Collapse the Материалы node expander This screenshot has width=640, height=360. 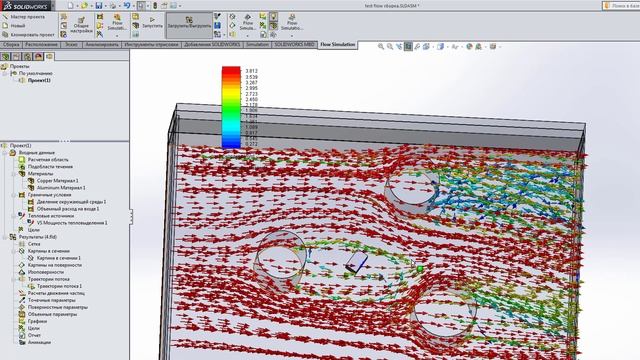14,174
